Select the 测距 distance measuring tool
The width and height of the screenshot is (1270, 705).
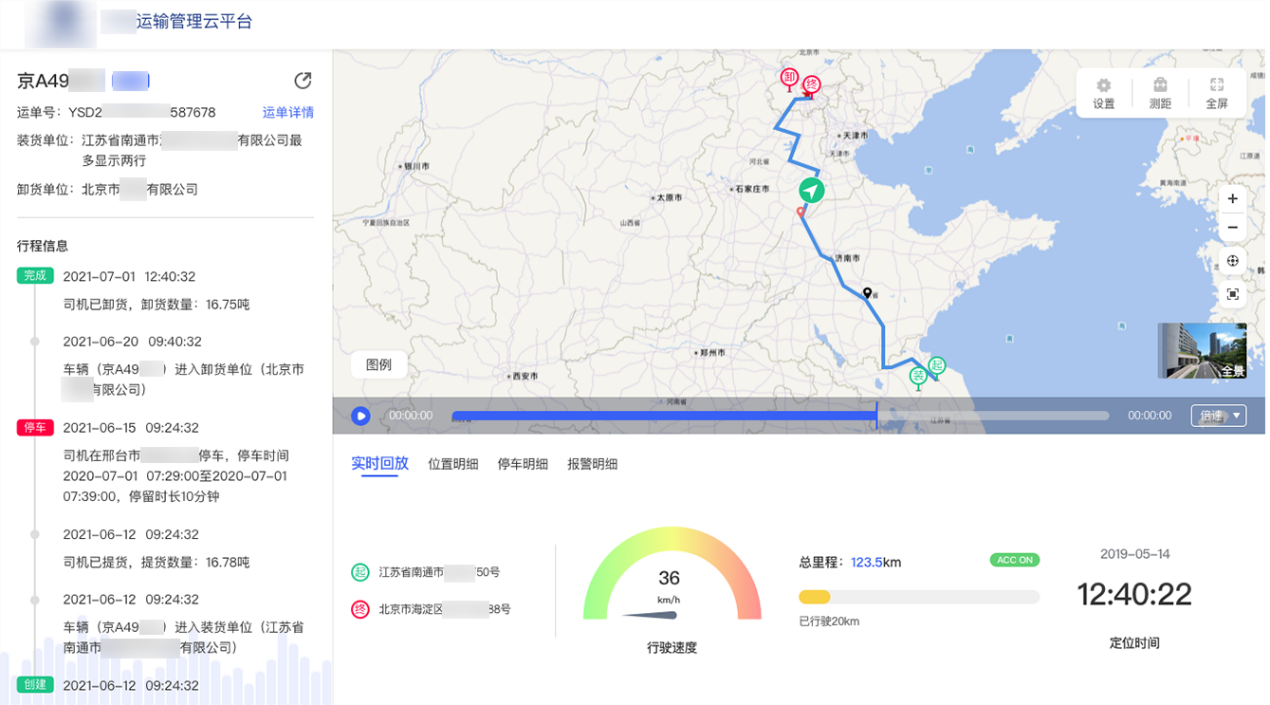[1160, 94]
